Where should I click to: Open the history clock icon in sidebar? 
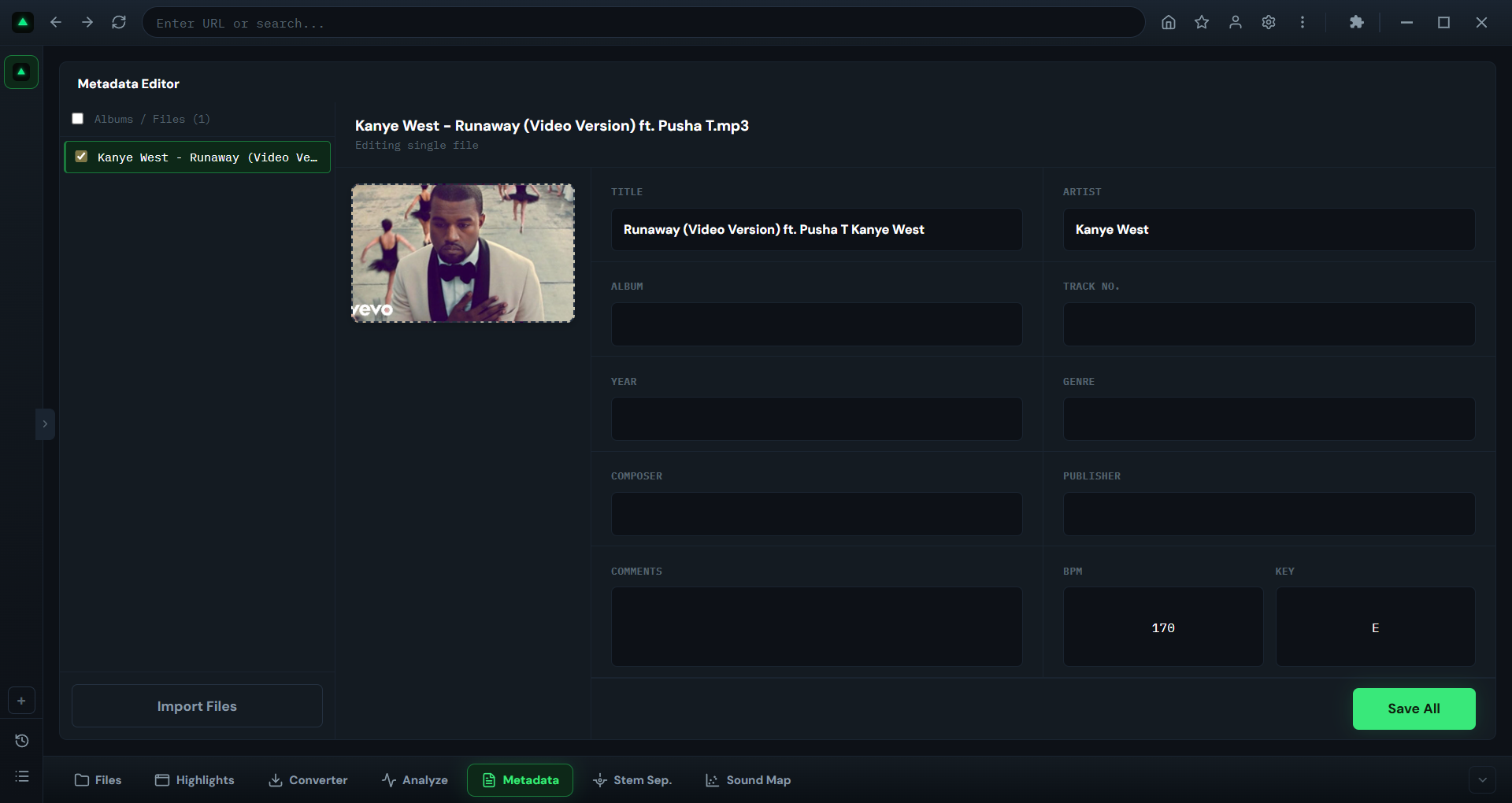click(22, 741)
